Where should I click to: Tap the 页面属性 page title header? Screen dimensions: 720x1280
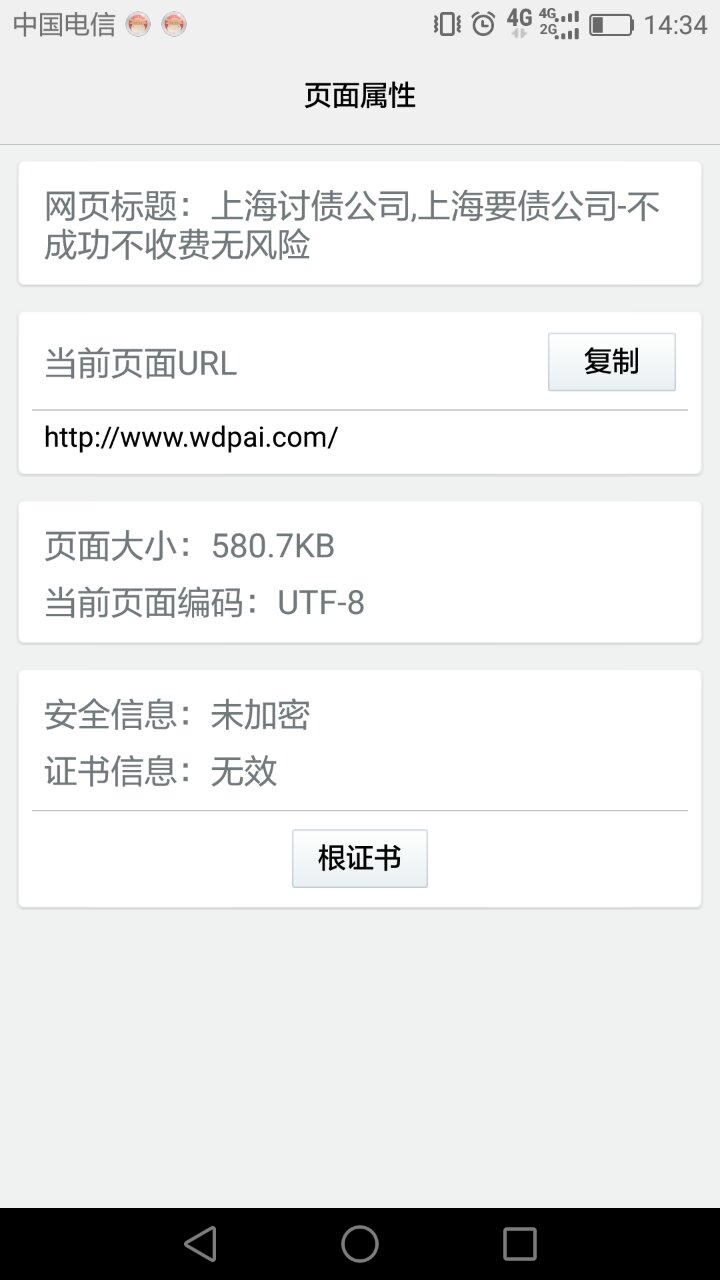coord(360,96)
